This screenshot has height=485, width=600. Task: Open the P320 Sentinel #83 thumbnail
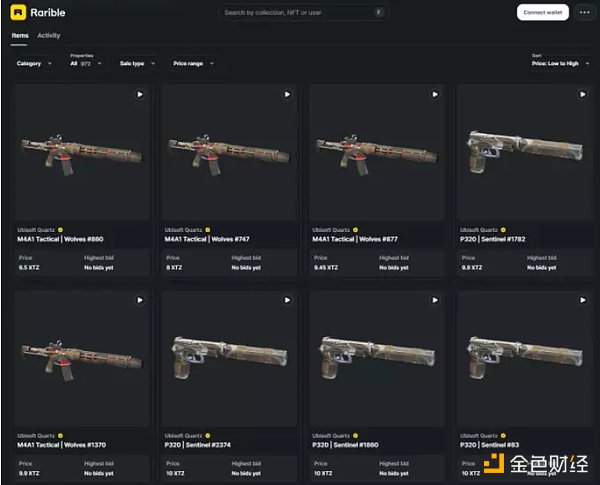click(525, 358)
